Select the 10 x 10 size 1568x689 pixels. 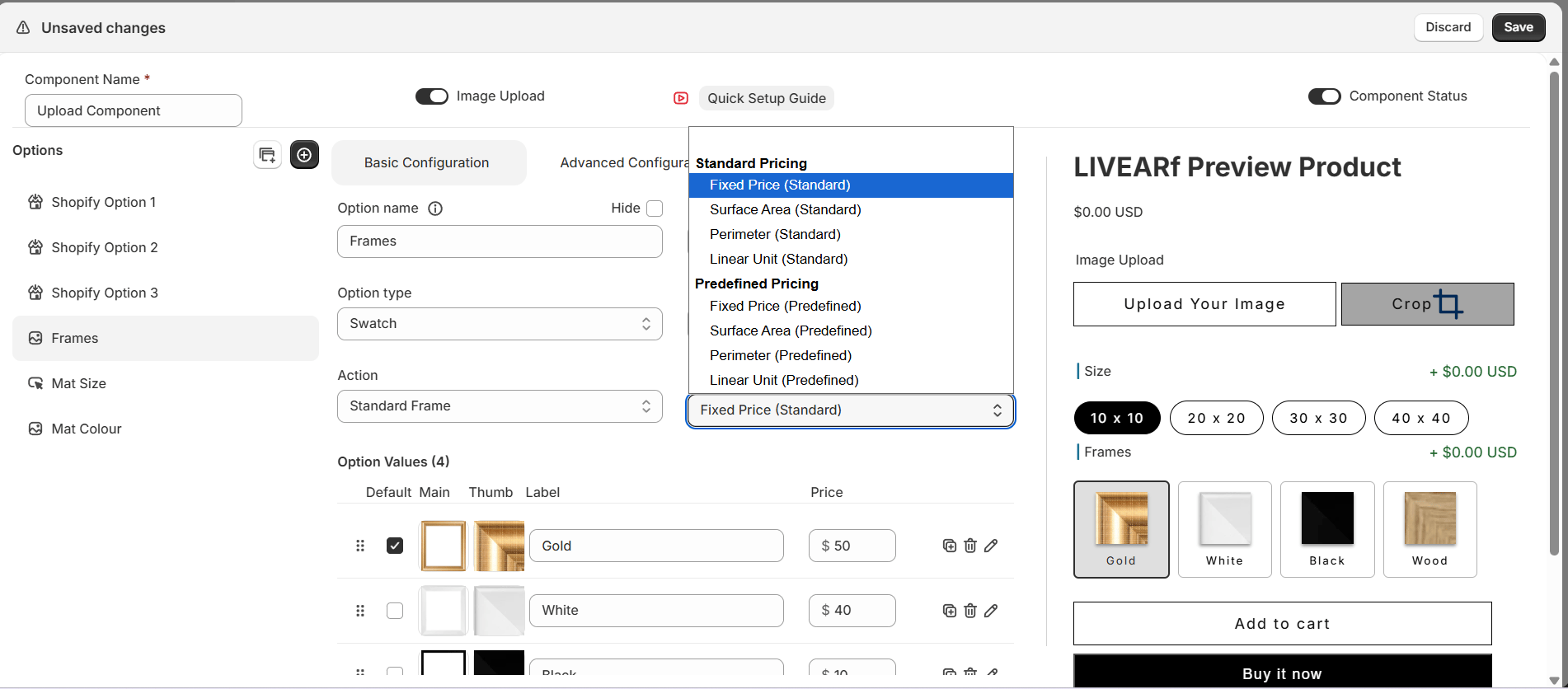coord(1117,418)
